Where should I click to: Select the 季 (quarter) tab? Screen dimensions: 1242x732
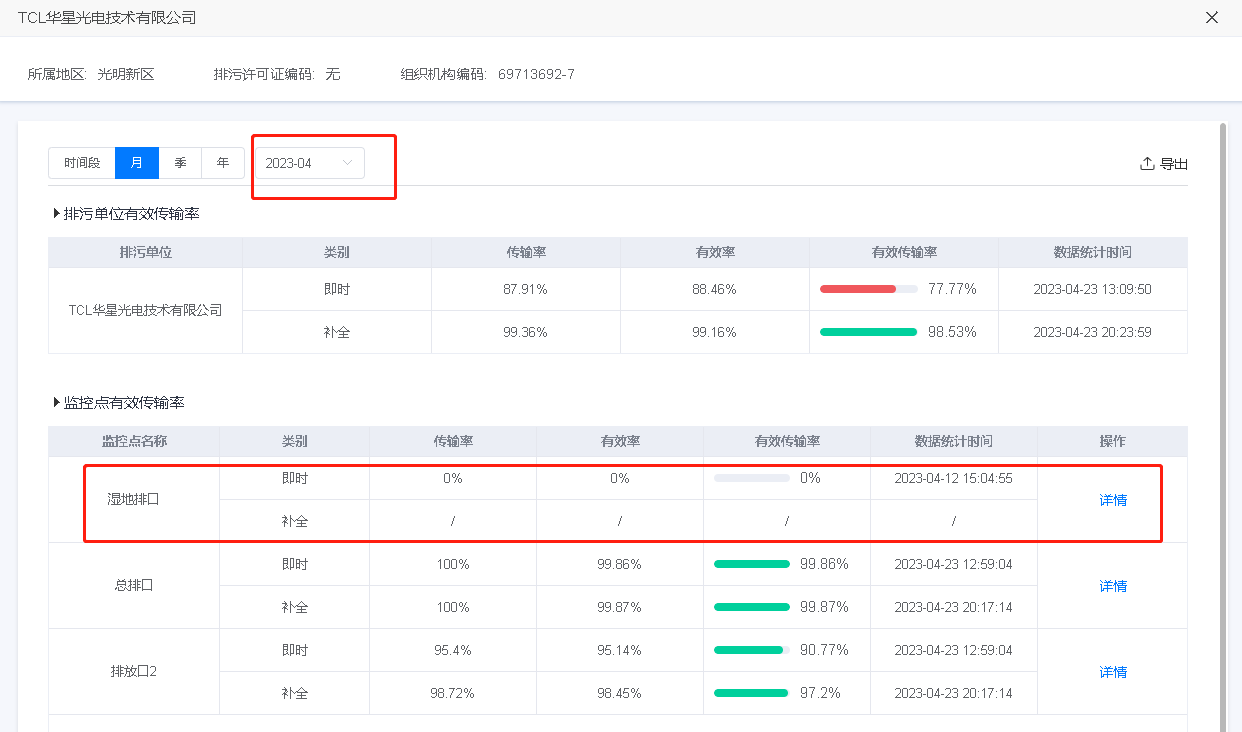coord(180,163)
